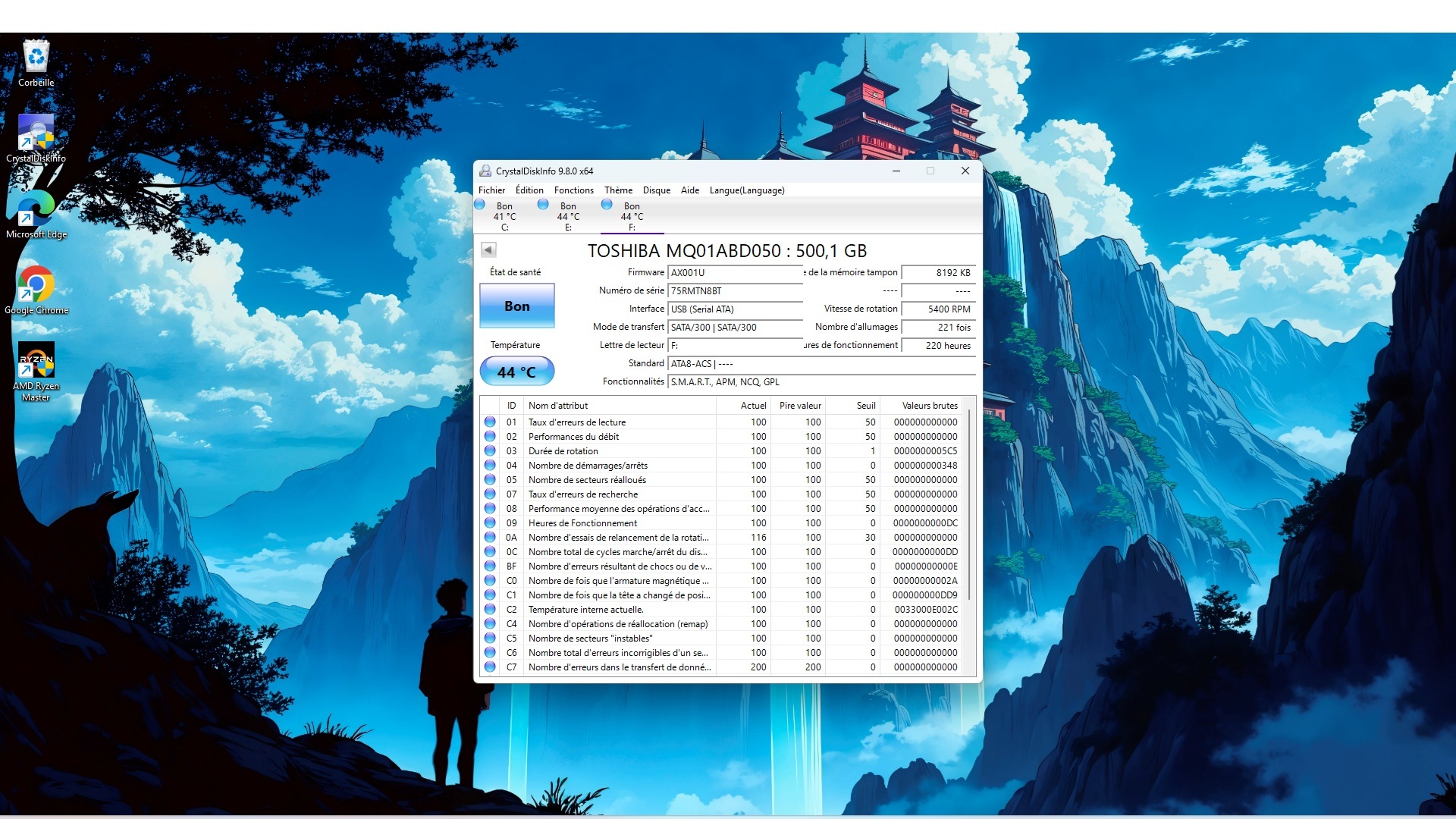Screen dimensions: 1456x819
Task: Click the 44 °C temperature indicator
Action: (516, 372)
